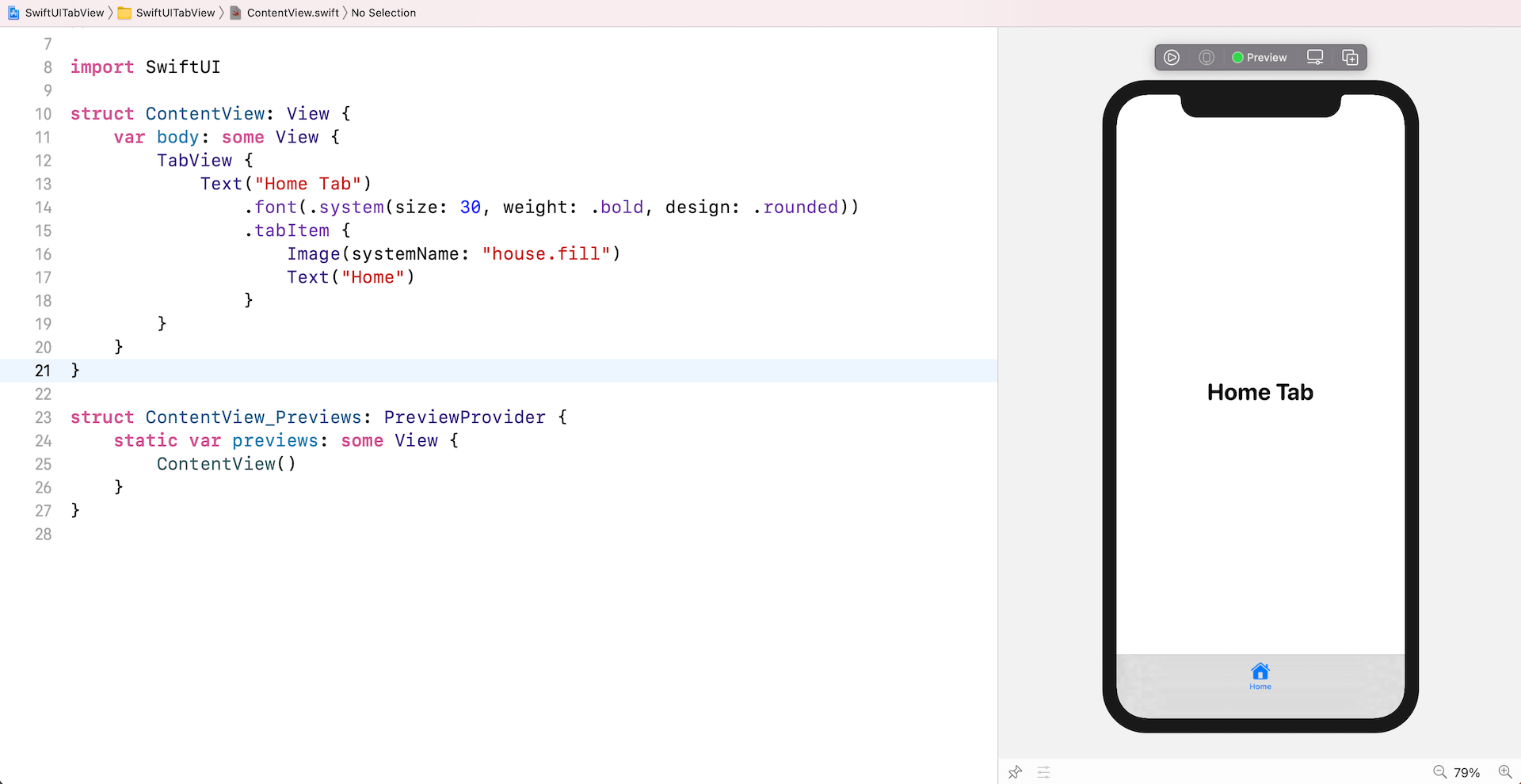Pin the preview canvas
This screenshot has height=784, width=1521.
tap(1015, 772)
